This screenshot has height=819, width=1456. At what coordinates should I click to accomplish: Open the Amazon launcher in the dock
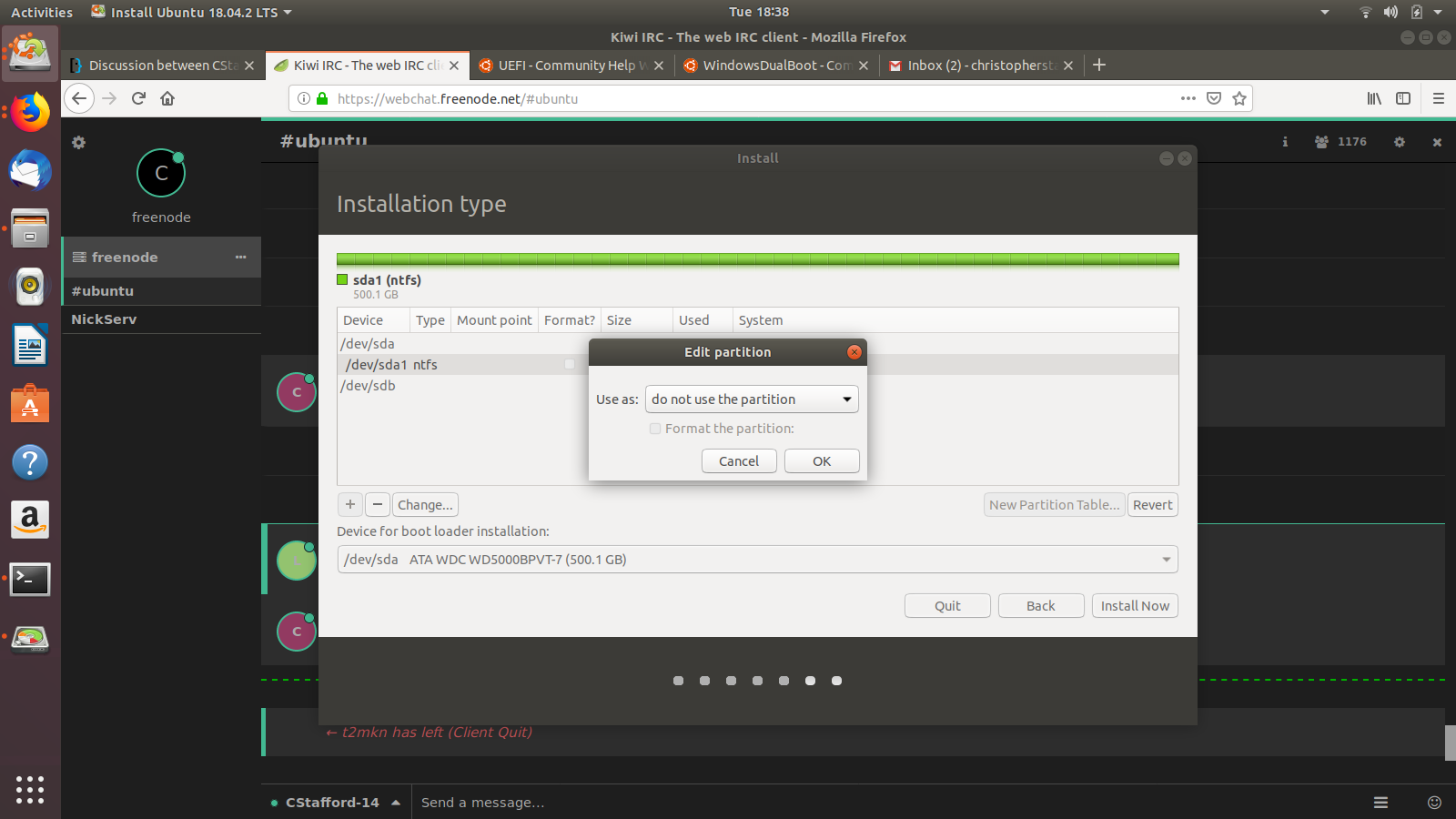click(x=30, y=520)
